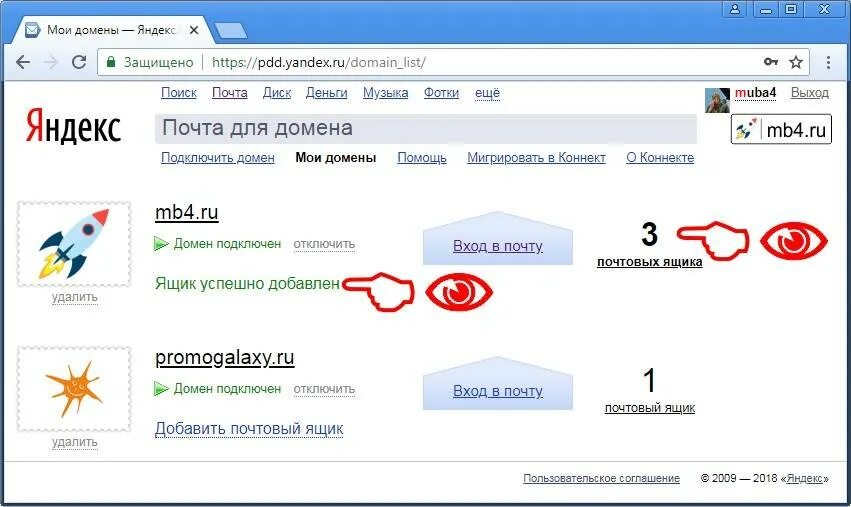Reload the page with refresh icon
This screenshot has height=507, width=851.
point(79,62)
